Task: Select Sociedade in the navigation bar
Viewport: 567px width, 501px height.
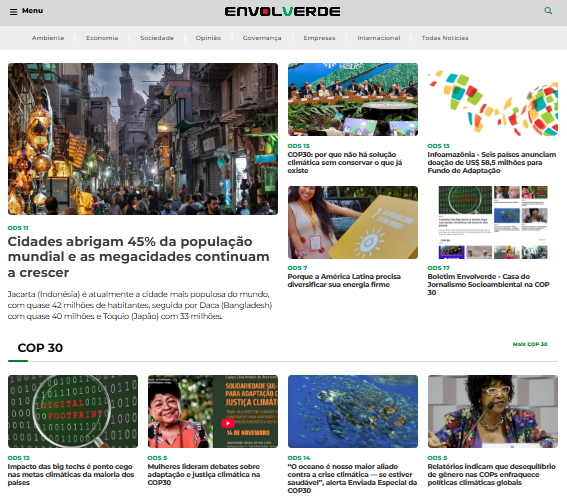Action: pyautogui.click(x=157, y=38)
